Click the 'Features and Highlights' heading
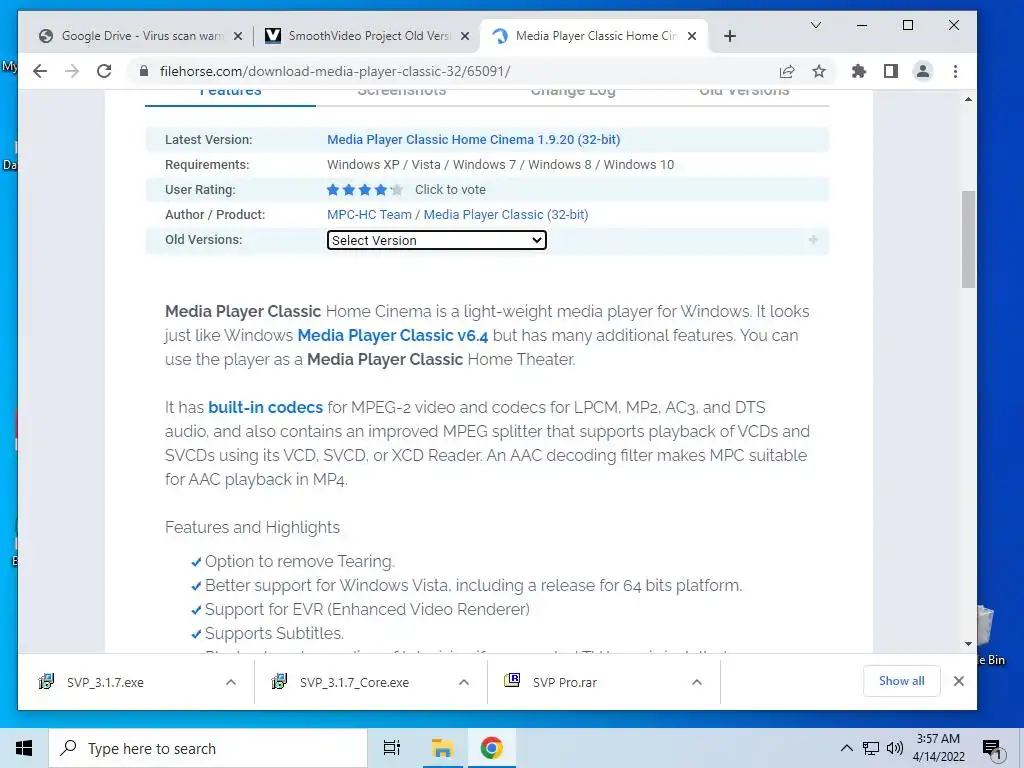This screenshot has width=1024, height=768. point(253,528)
